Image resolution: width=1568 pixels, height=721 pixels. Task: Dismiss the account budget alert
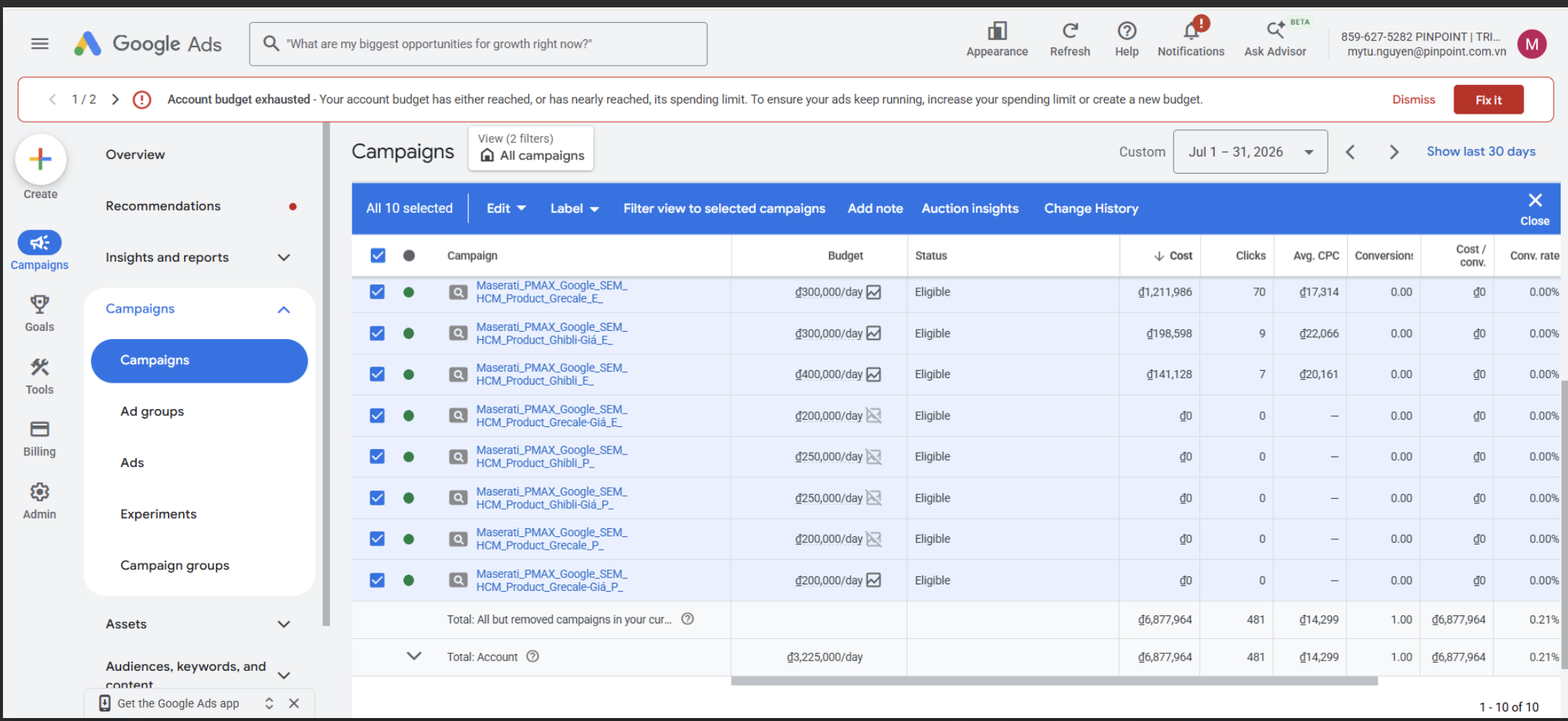pos(1414,100)
